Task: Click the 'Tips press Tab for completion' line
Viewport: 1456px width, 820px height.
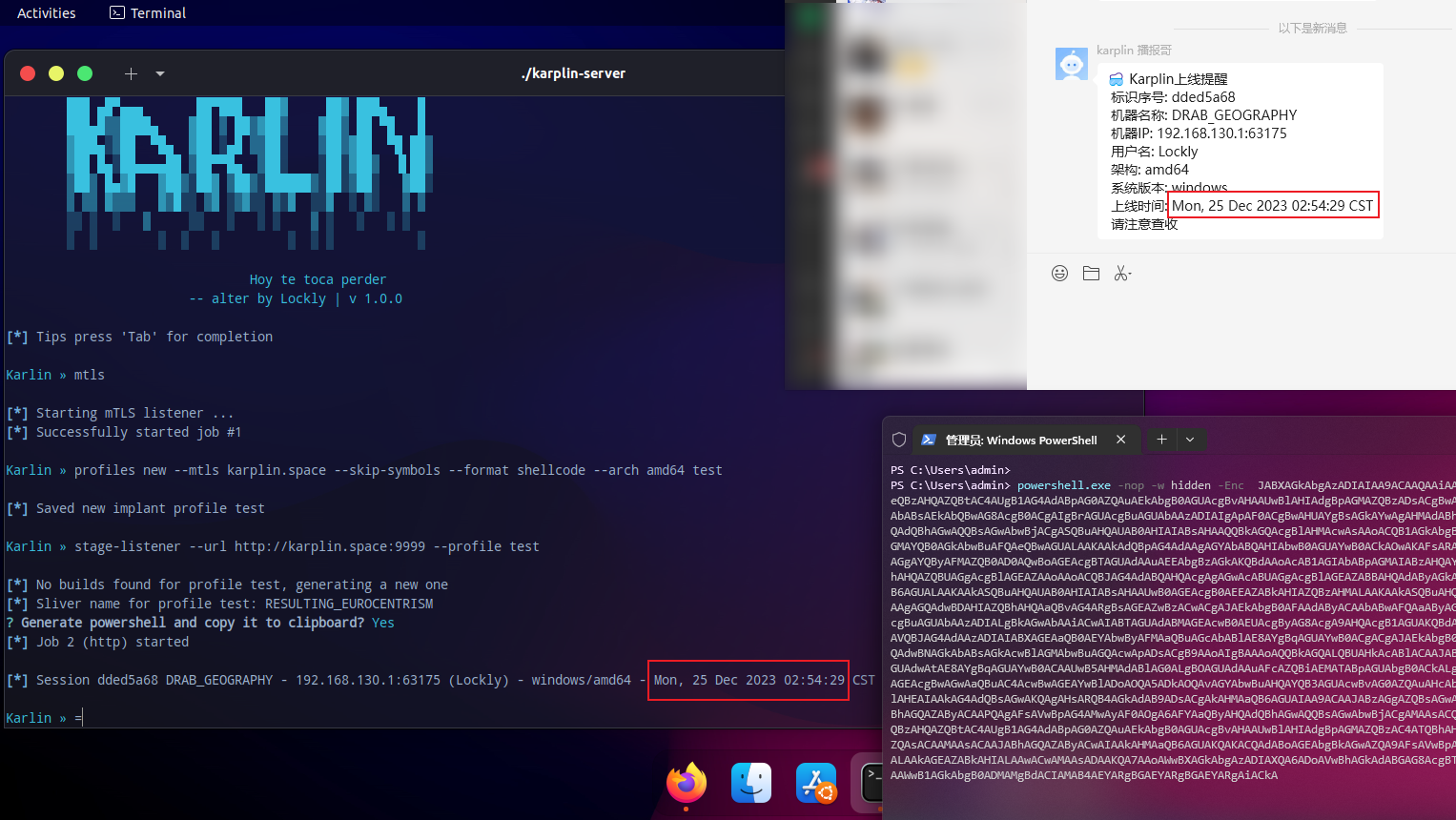Action: click(139, 337)
